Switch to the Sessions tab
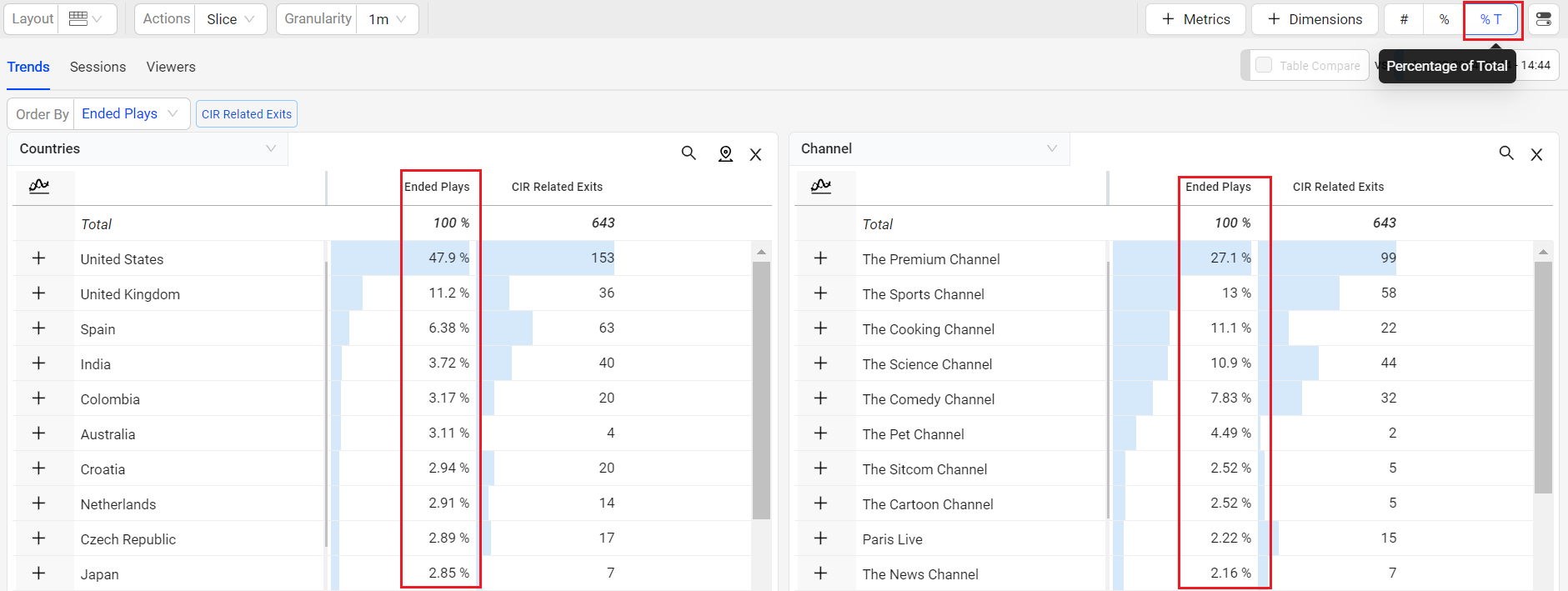The height and width of the screenshot is (591, 1568). point(98,67)
